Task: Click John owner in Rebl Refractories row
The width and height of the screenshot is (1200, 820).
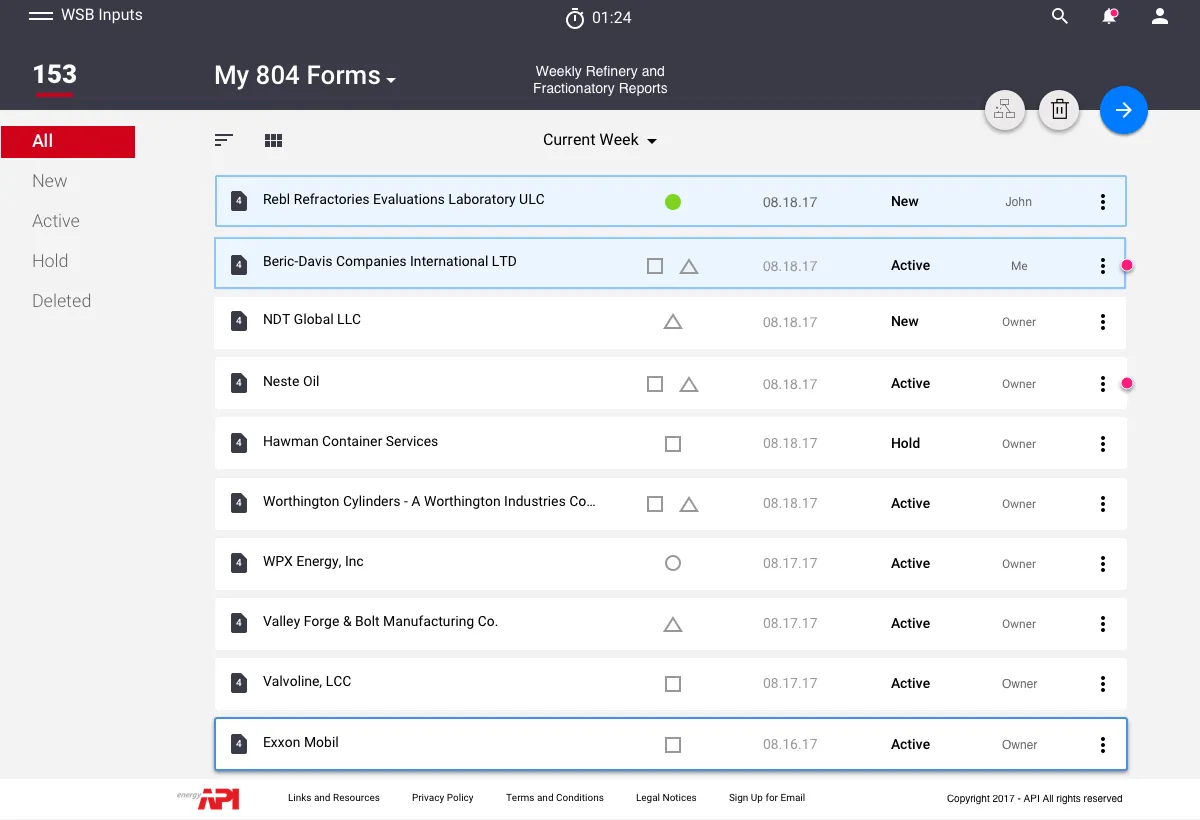Action: [x=1018, y=202]
